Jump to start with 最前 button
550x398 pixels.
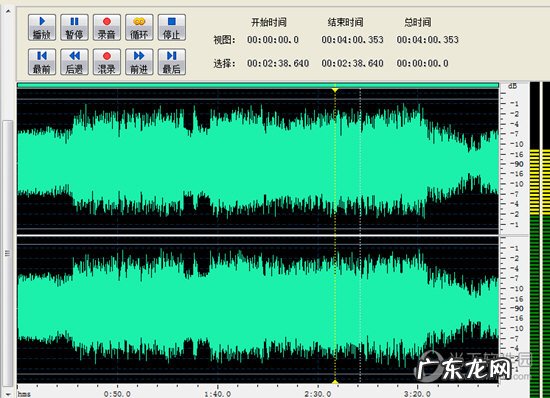42,62
